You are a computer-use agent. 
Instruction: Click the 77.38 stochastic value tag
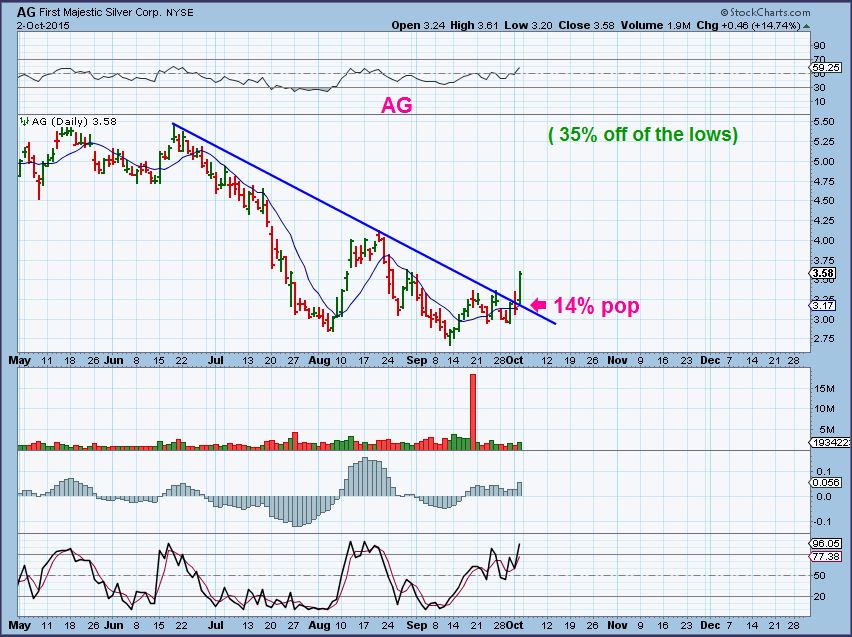[x=826, y=557]
